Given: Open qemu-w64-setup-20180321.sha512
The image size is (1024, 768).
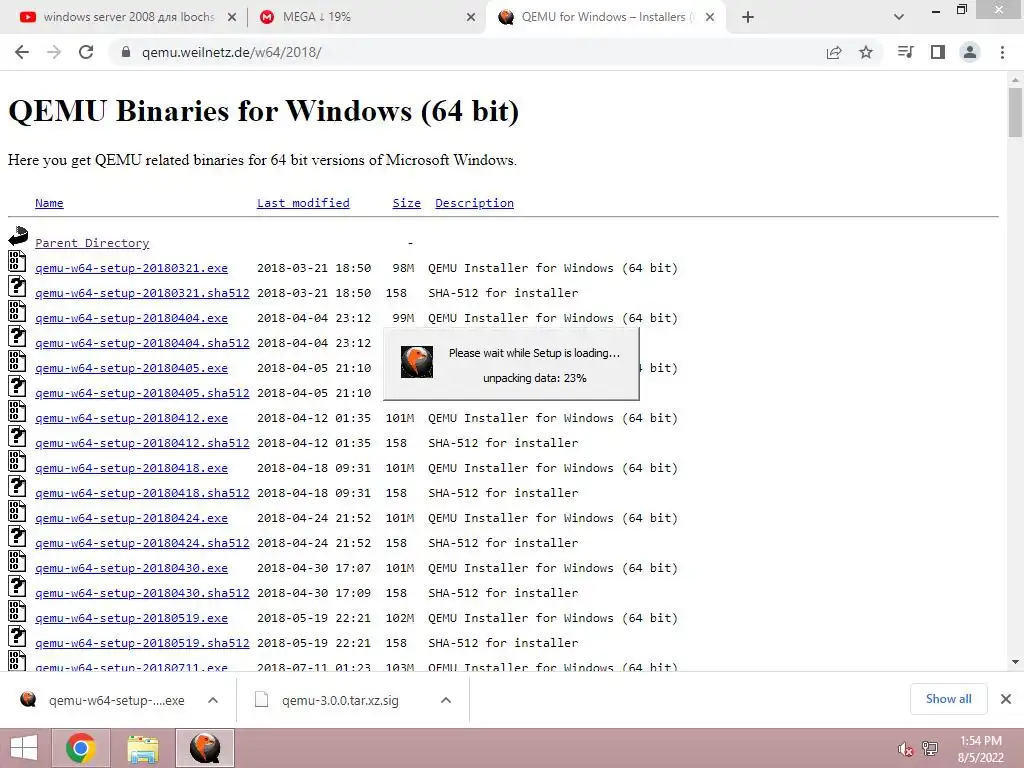Looking at the screenshot, I should pos(142,293).
